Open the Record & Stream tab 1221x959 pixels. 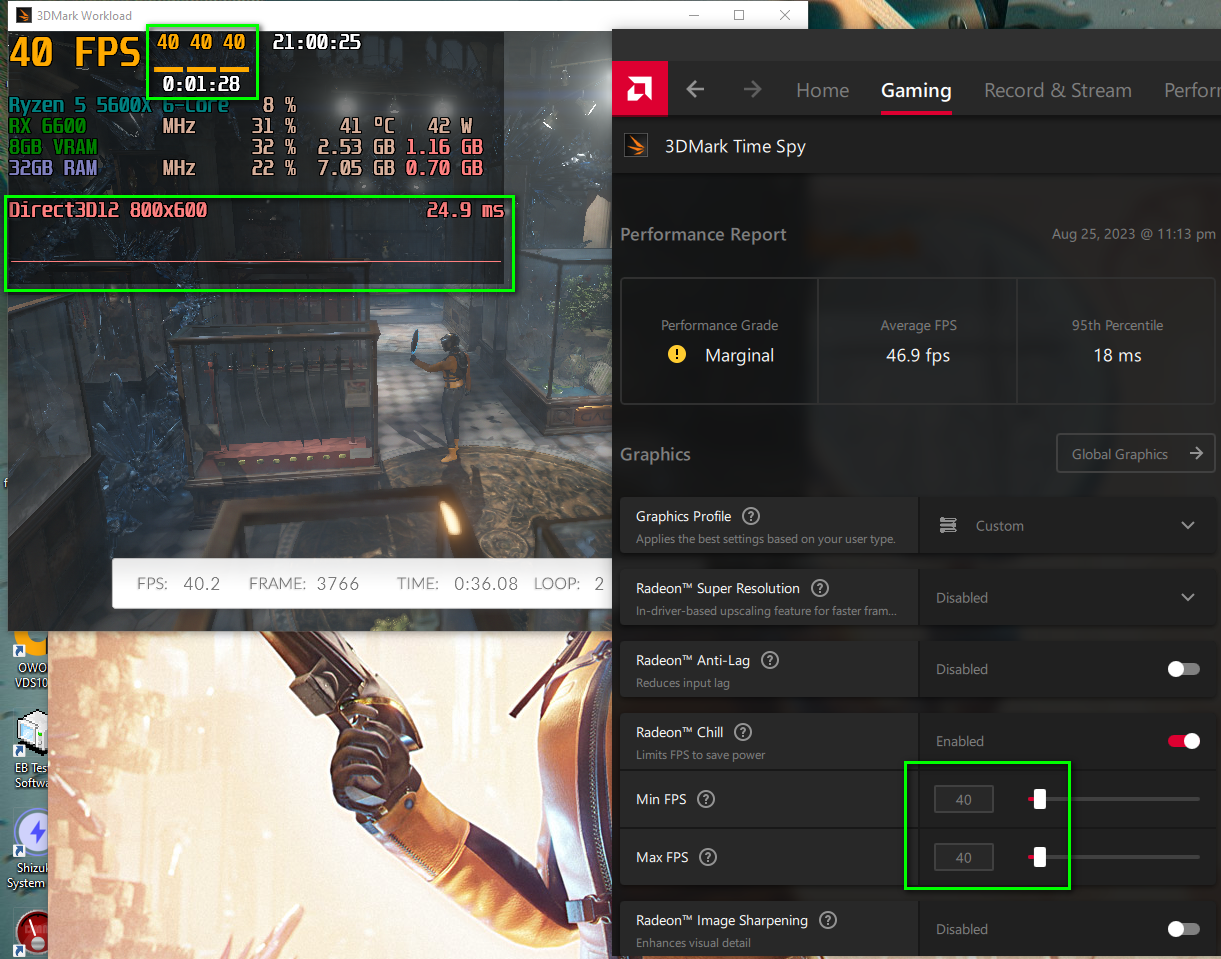click(x=1058, y=90)
